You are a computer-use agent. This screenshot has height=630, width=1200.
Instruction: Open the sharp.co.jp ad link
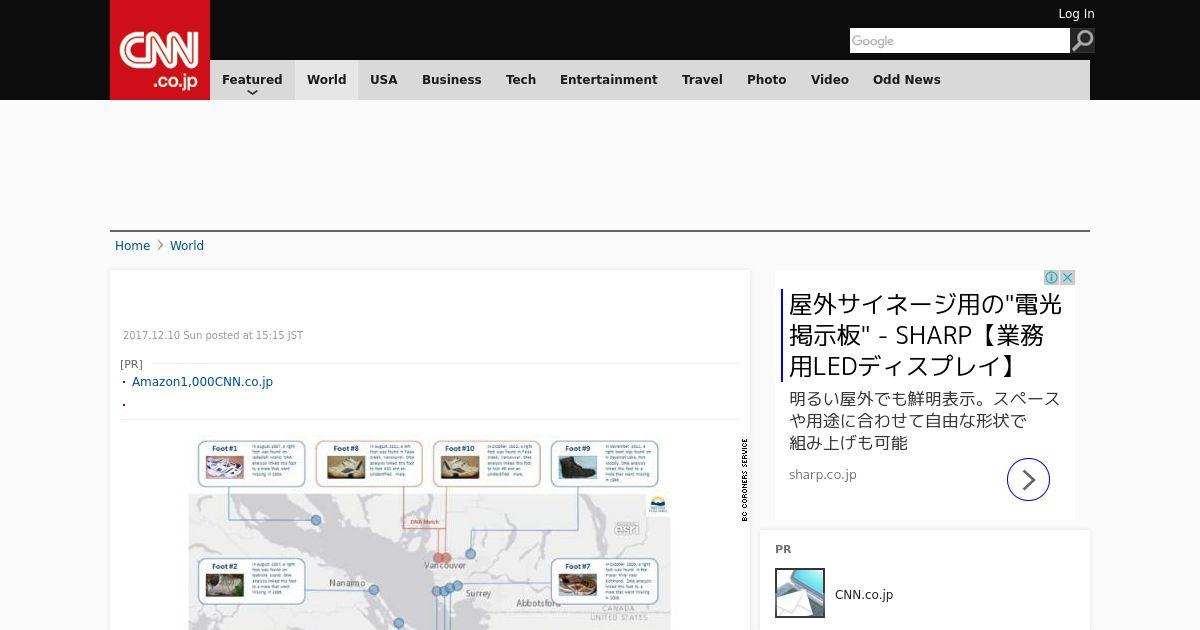(823, 475)
